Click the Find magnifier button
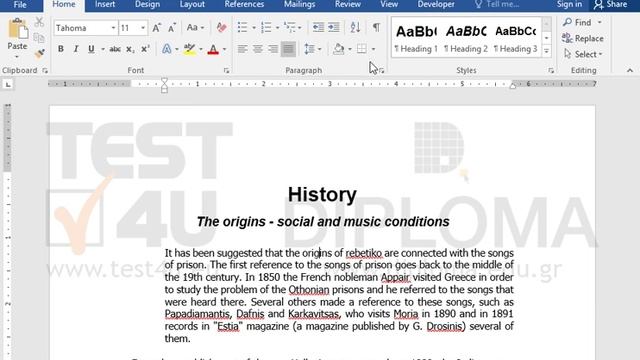The image size is (640, 360). (577, 22)
